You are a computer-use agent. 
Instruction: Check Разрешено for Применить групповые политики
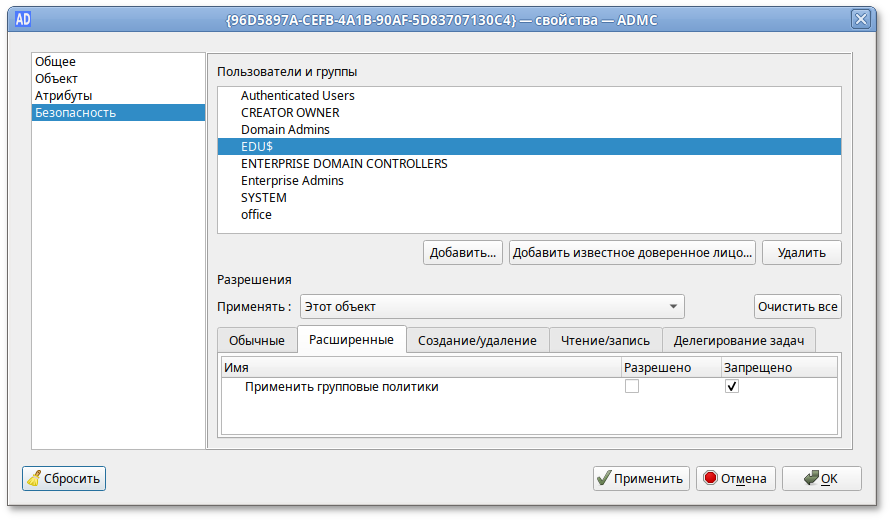coord(632,387)
